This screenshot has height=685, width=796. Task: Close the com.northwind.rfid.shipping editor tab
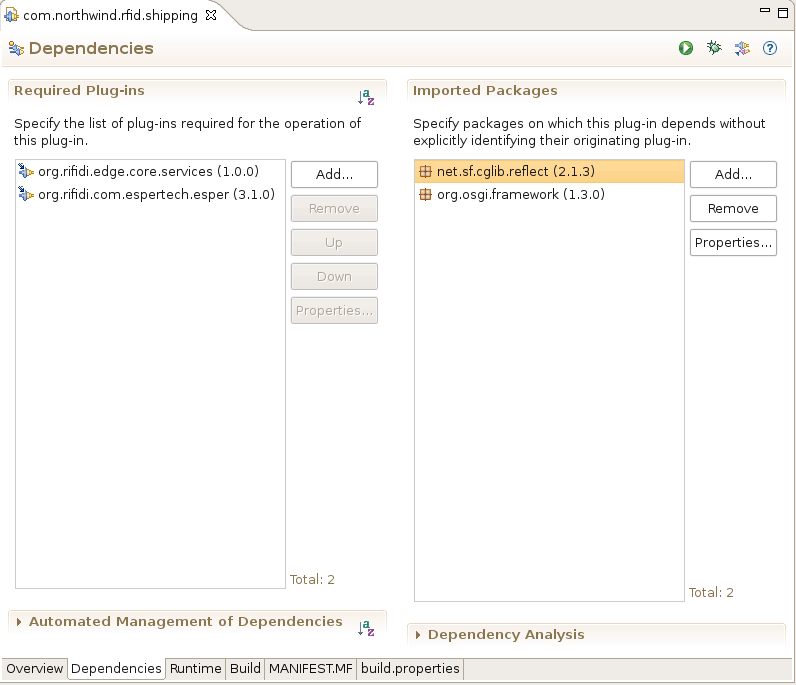211,15
